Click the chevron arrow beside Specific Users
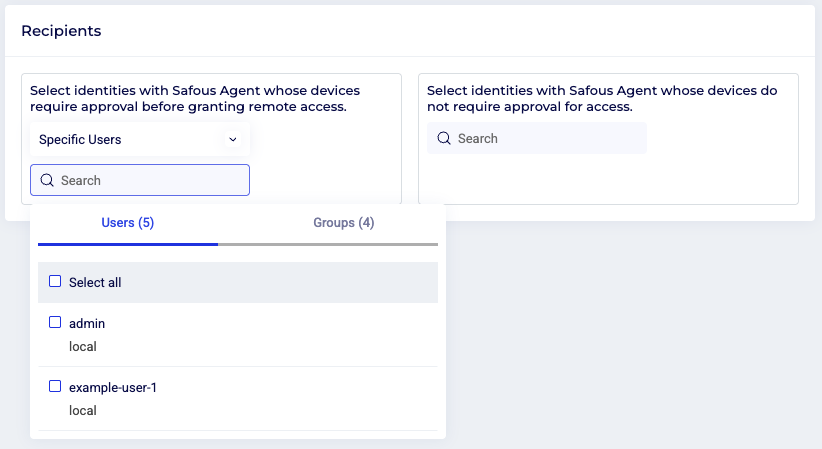Image resolution: width=822 pixels, height=449 pixels. [x=233, y=140]
